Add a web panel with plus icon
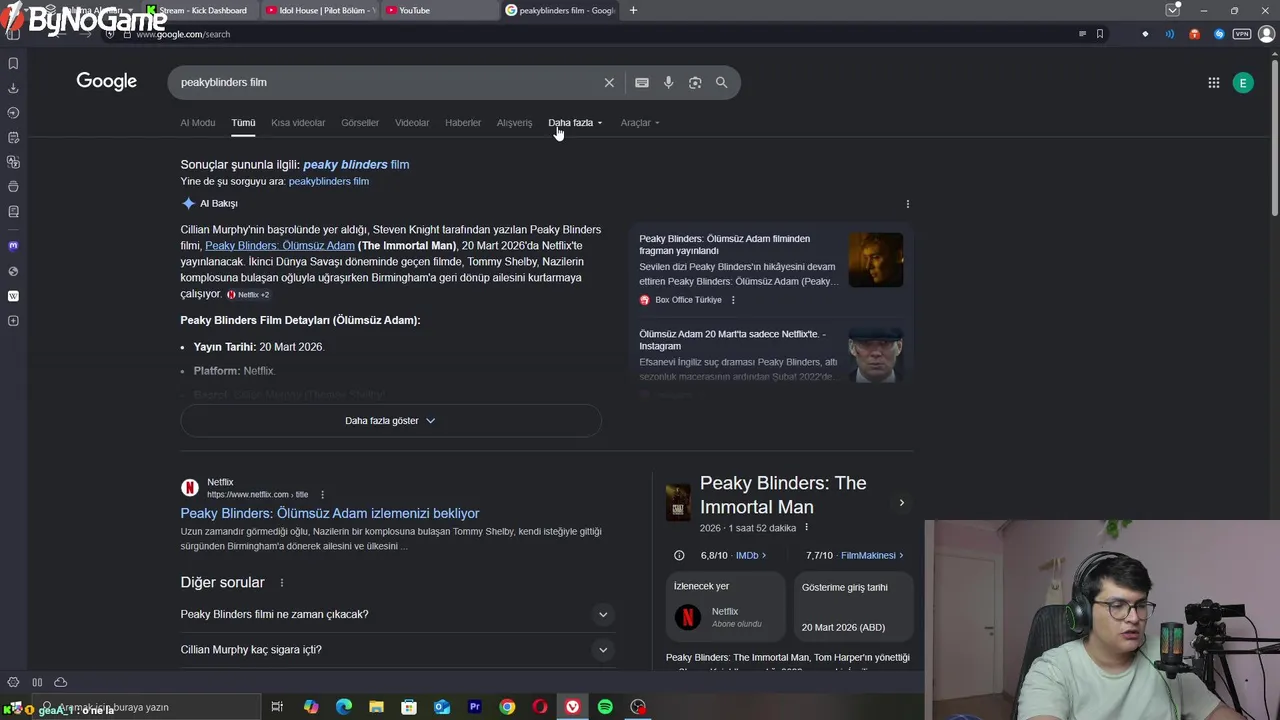Image resolution: width=1280 pixels, height=720 pixels. tap(13, 321)
